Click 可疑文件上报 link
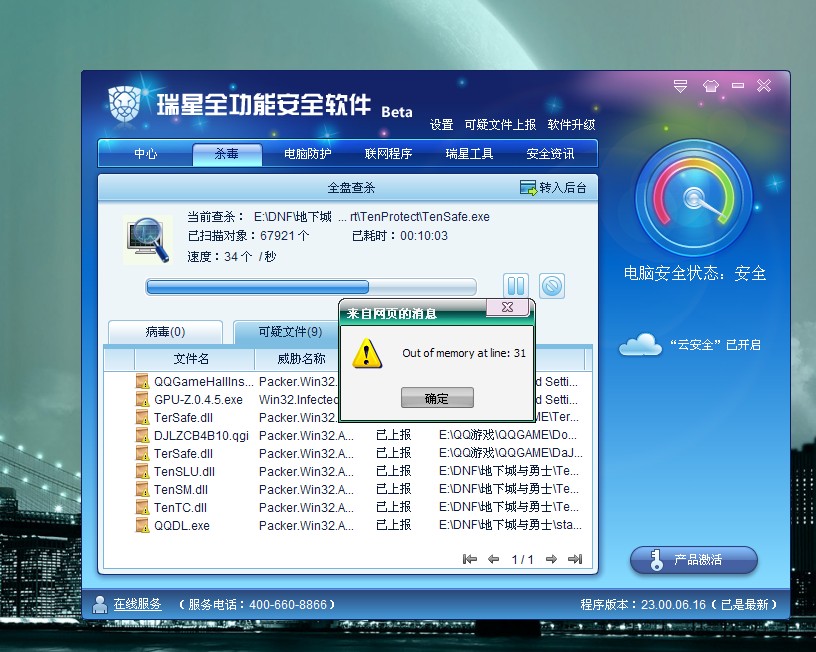The height and width of the screenshot is (652, 816). pyautogui.click(x=500, y=125)
